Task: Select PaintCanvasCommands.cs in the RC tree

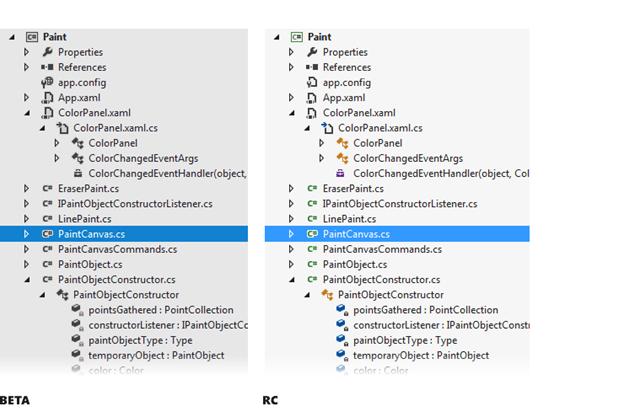Action: pyautogui.click(x=382, y=249)
